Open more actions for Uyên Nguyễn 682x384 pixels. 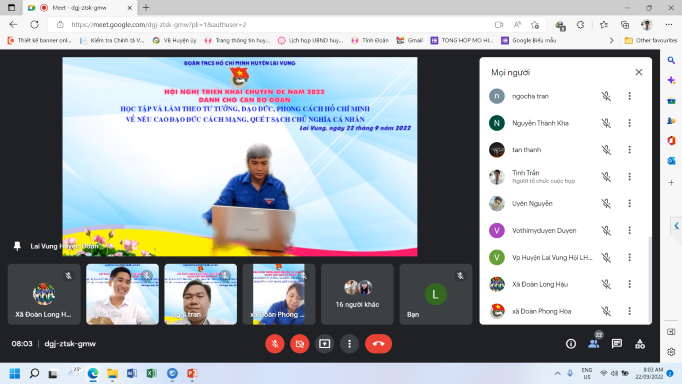pos(629,204)
